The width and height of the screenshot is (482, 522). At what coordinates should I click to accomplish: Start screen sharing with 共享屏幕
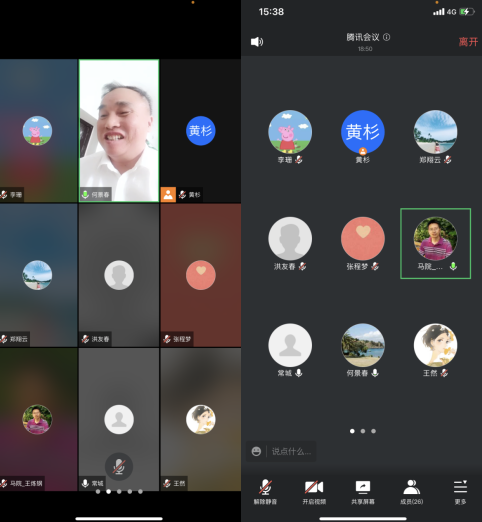point(363,492)
